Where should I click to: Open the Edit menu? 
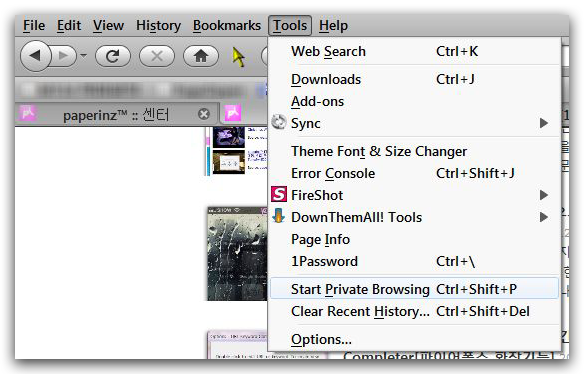click(69, 25)
